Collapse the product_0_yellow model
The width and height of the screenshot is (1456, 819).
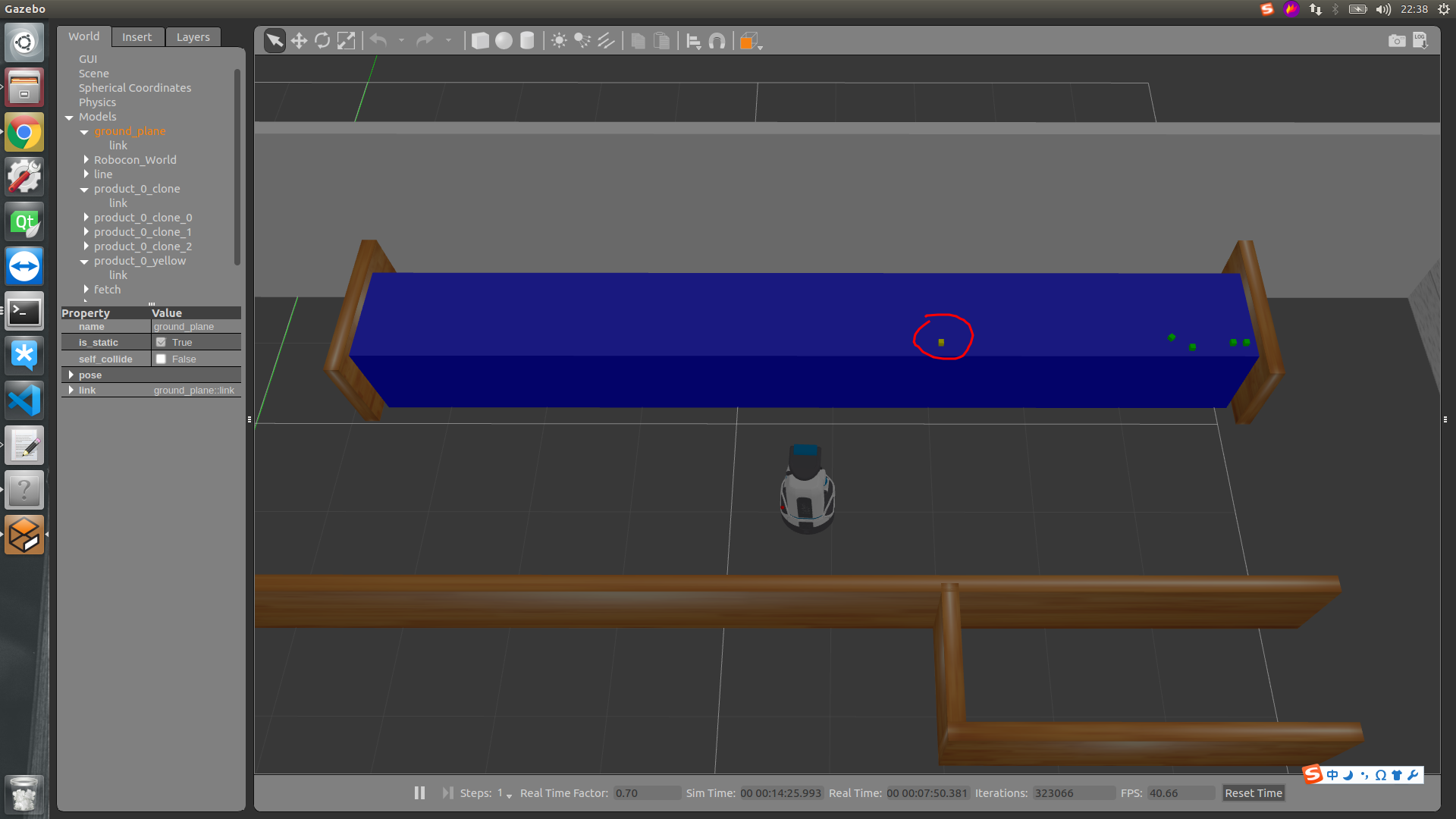[84, 262]
